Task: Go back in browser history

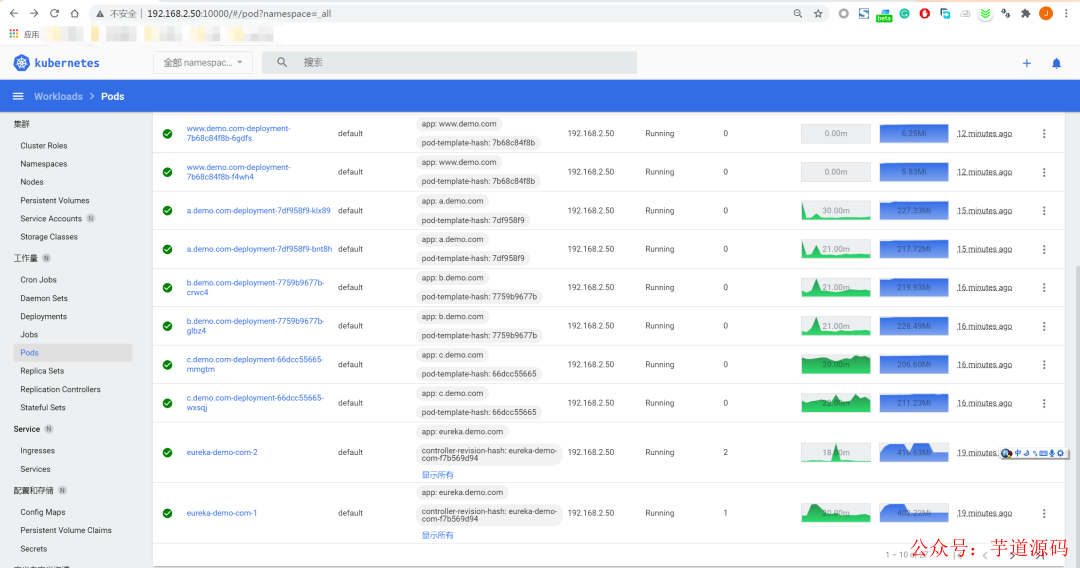Action: [14, 13]
